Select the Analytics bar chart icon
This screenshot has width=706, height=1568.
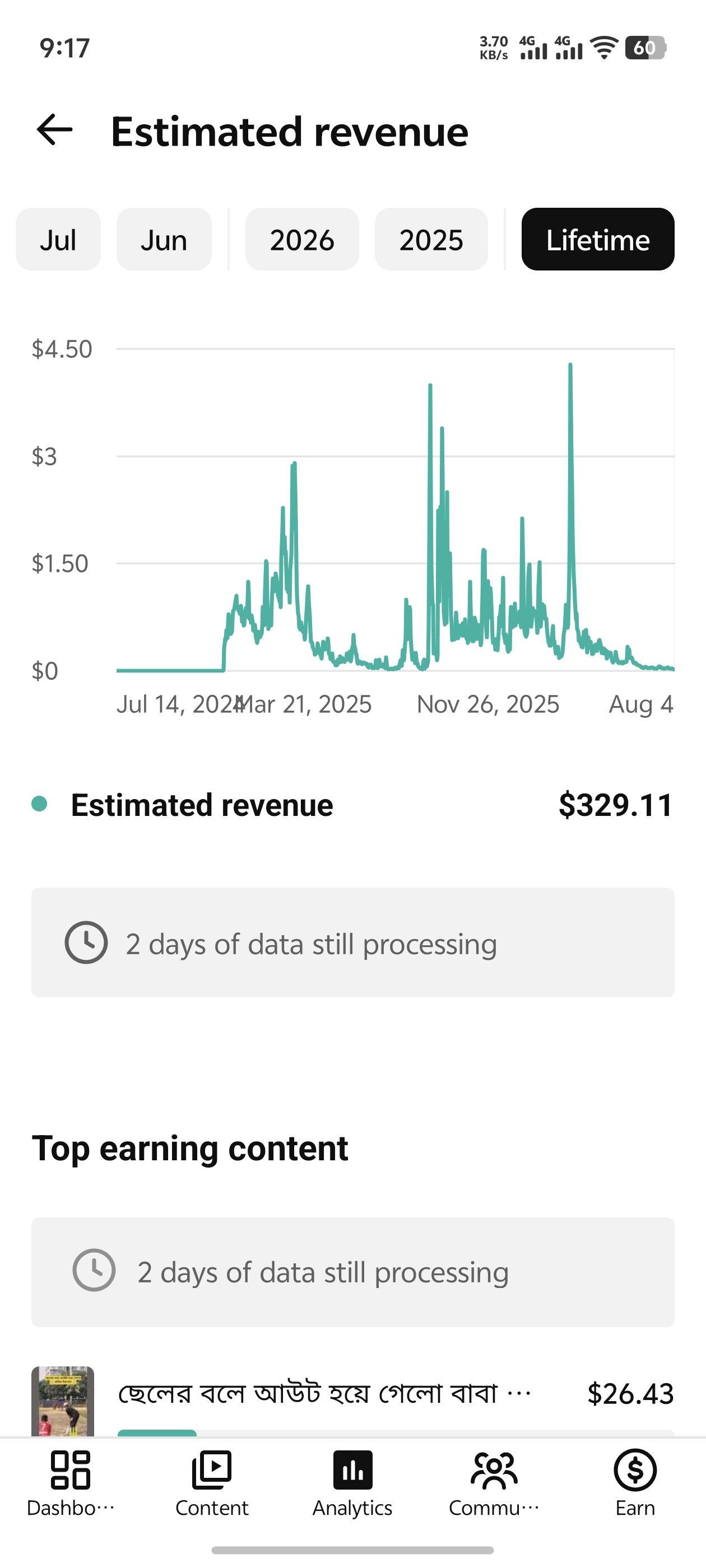click(x=352, y=1469)
